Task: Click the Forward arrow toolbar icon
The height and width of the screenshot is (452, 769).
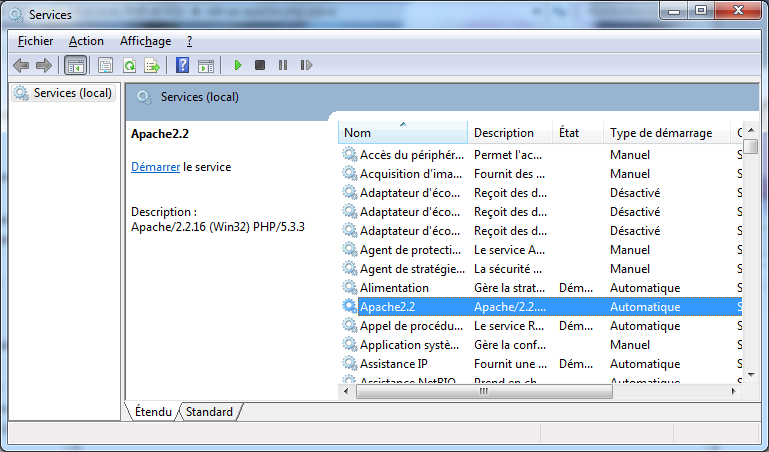Action: [x=44, y=65]
